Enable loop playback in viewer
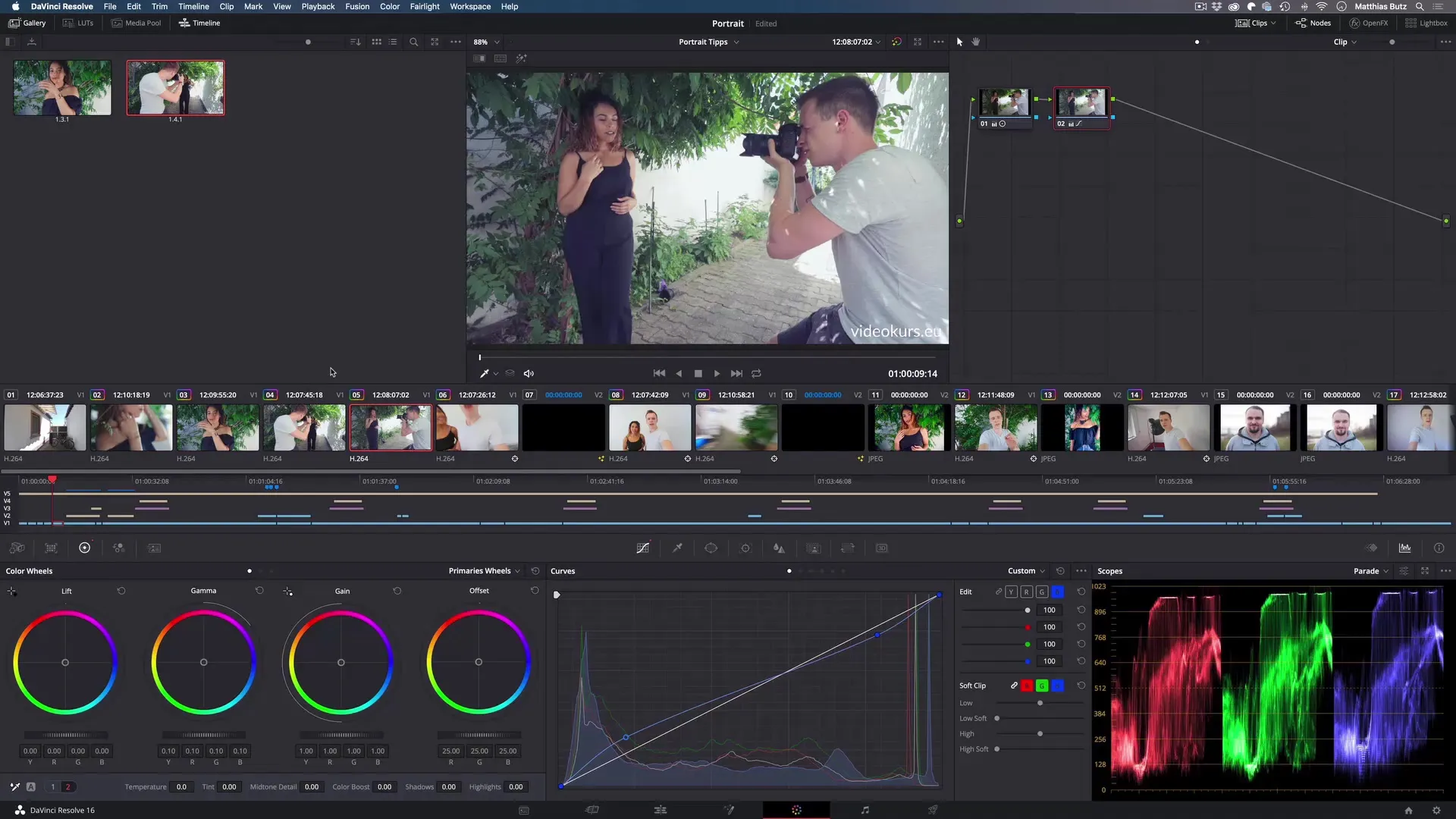Screen dimensions: 1456x819 click(756, 373)
